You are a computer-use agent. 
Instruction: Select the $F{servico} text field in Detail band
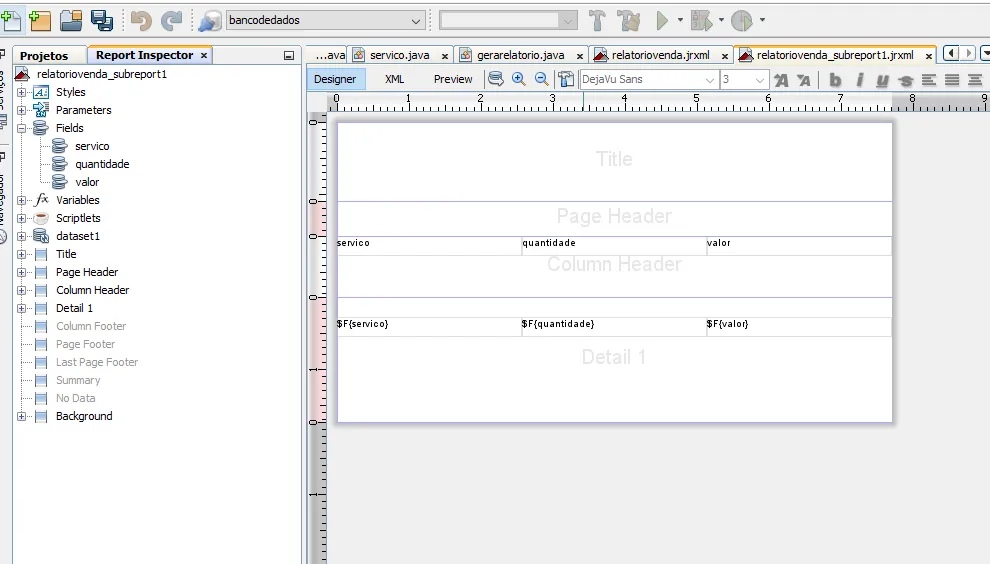pyautogui.click(x=429, y=327)
